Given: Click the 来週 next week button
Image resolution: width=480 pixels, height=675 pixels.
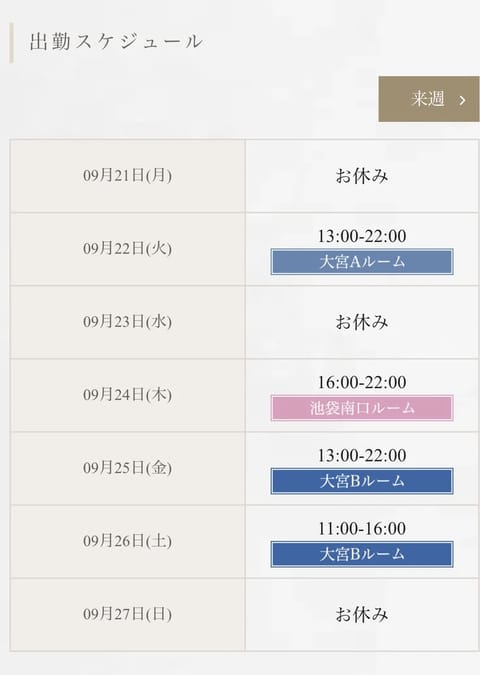Looking at the screenshot, I should click(429, 99).
